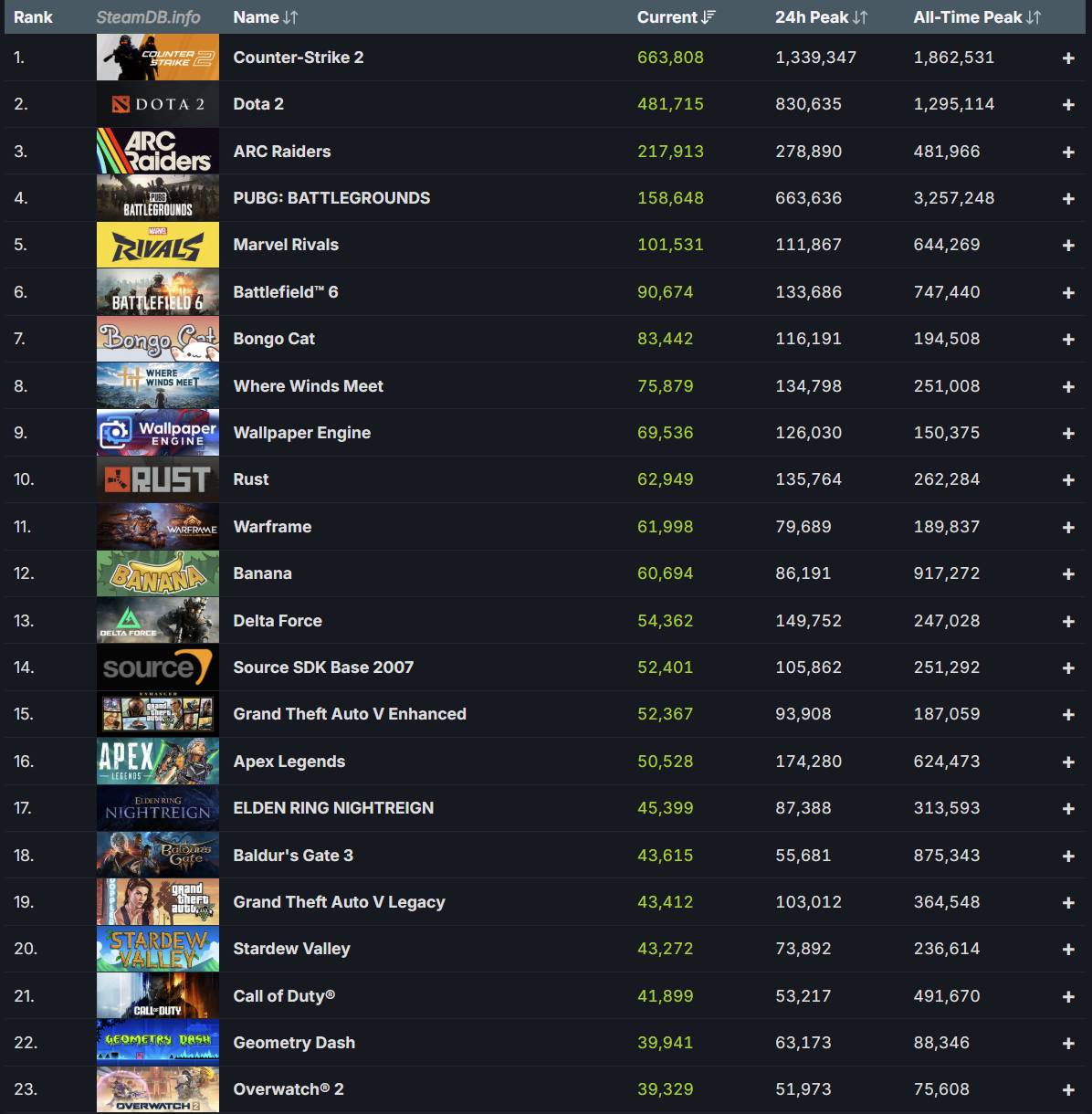Open ELDEN RING NIGHTREIGN name link
The width and height of the screenshot is (1092, 1114).
[333, 808]
